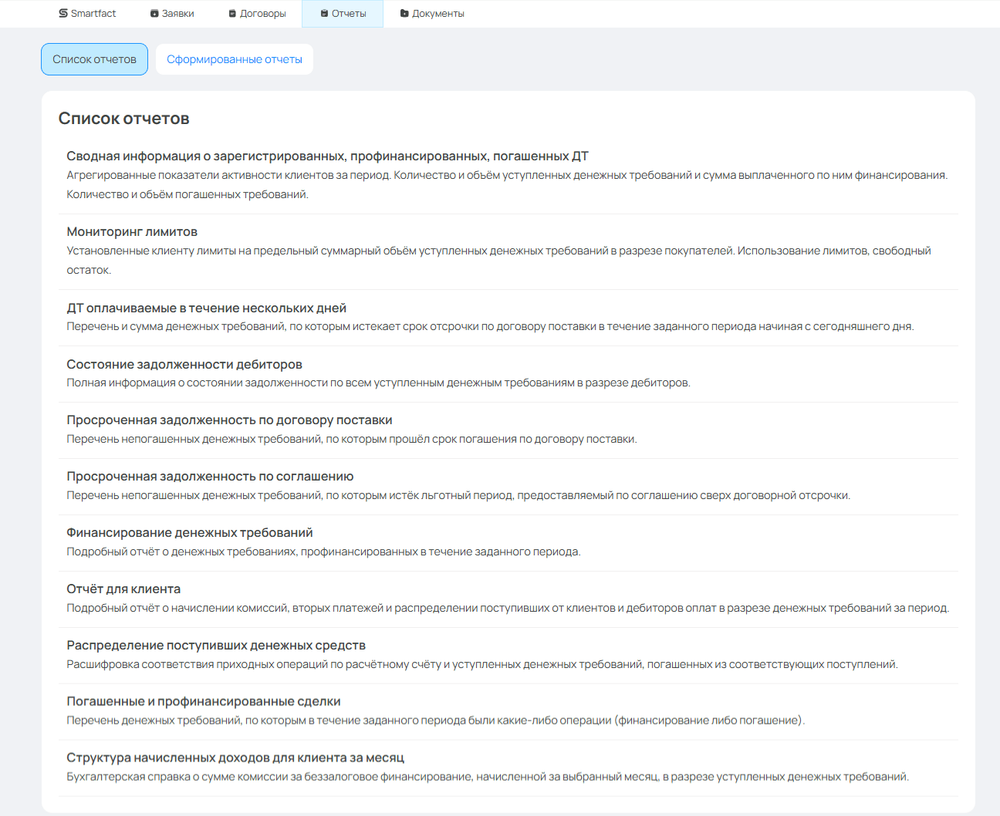Click the icon beside Заявки
Screen dimensions: 1000x816
tap(154, 14)
